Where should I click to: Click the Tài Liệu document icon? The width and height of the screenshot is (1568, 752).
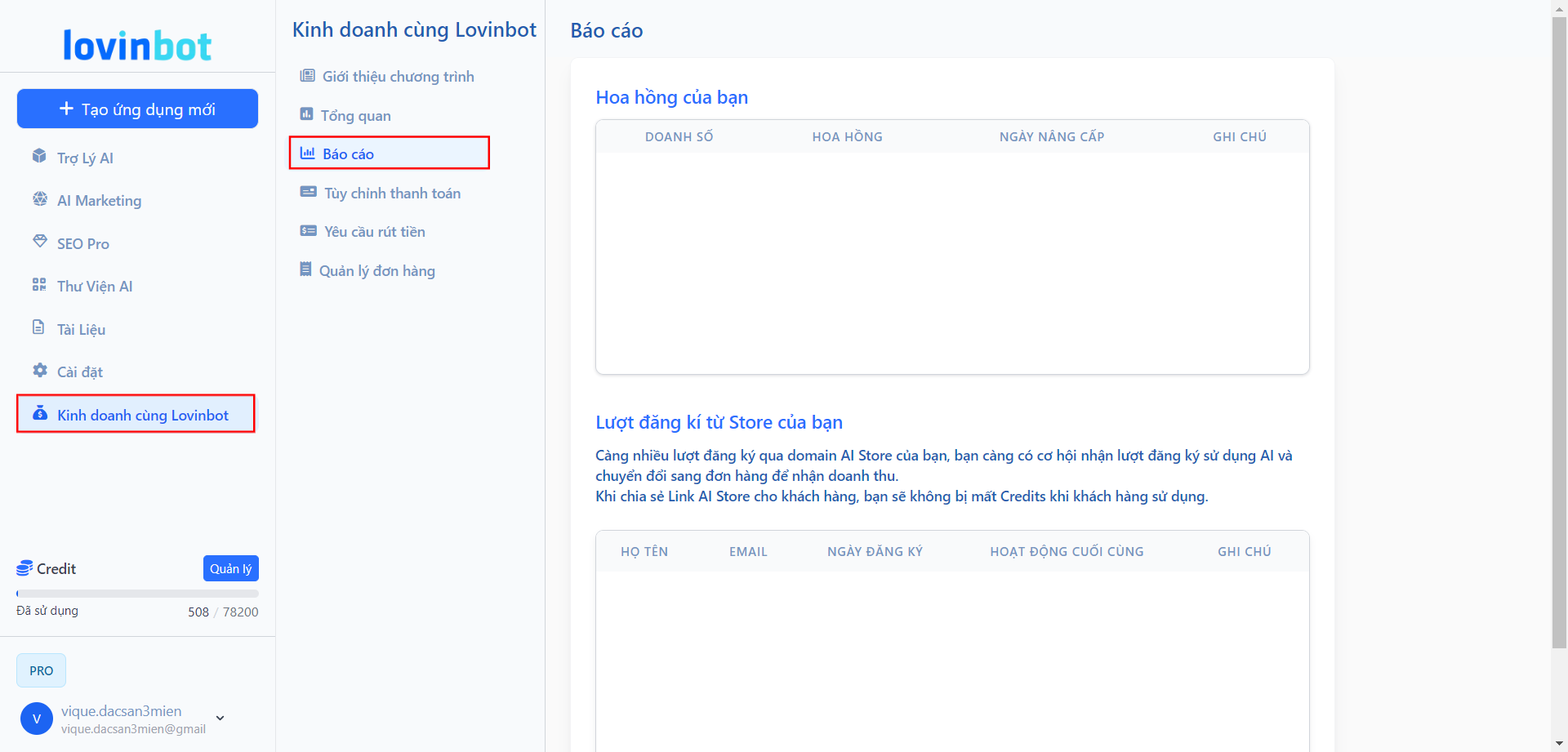click(x=38, y=327)
